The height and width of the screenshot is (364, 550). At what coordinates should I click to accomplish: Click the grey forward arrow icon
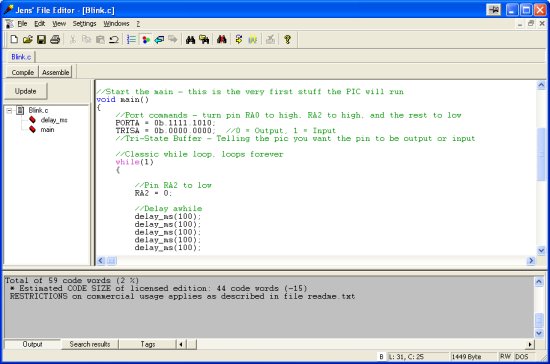(x=173, y=39)
